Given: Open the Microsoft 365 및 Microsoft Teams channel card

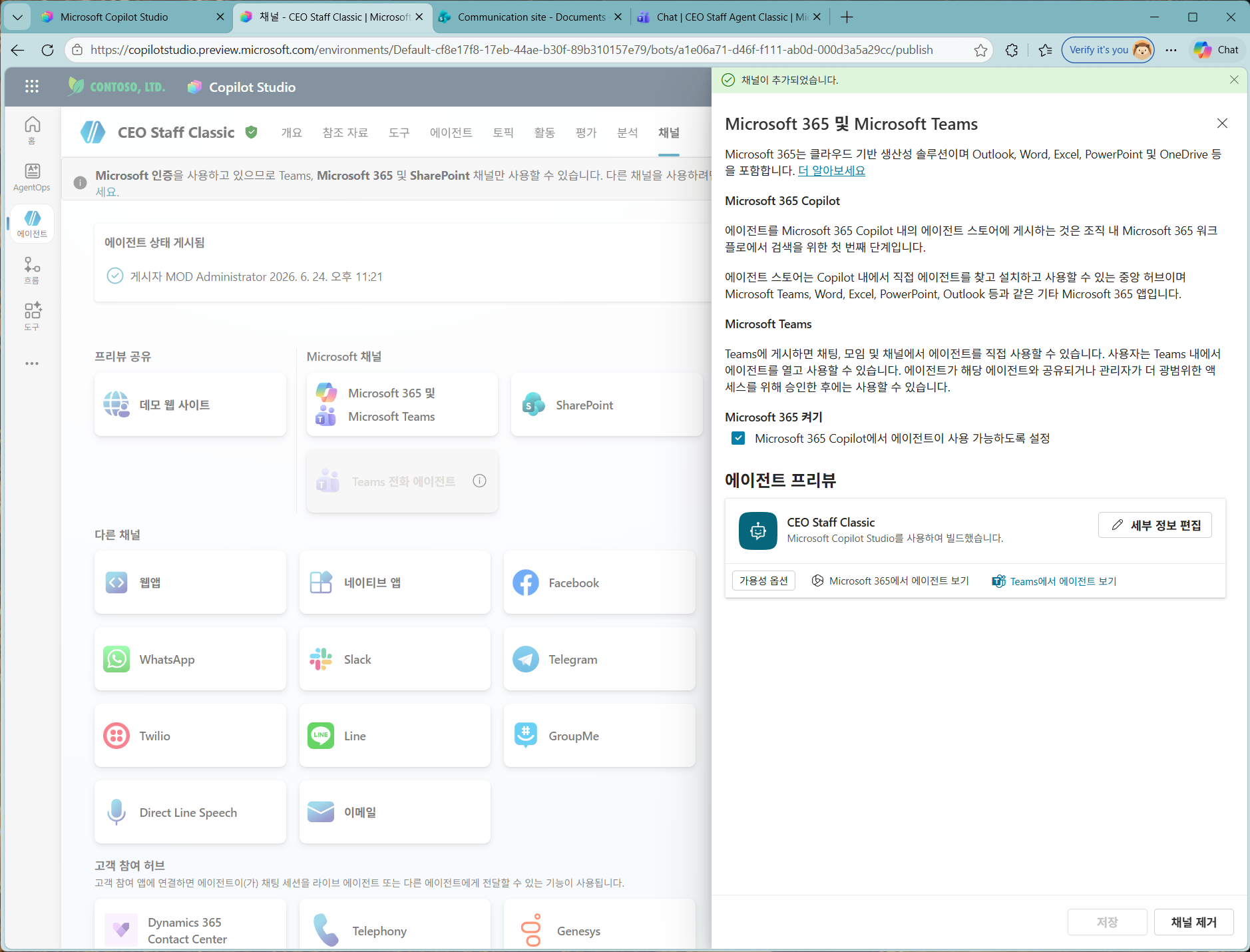Looking at the screenshot, I should [x=402, y=405].
